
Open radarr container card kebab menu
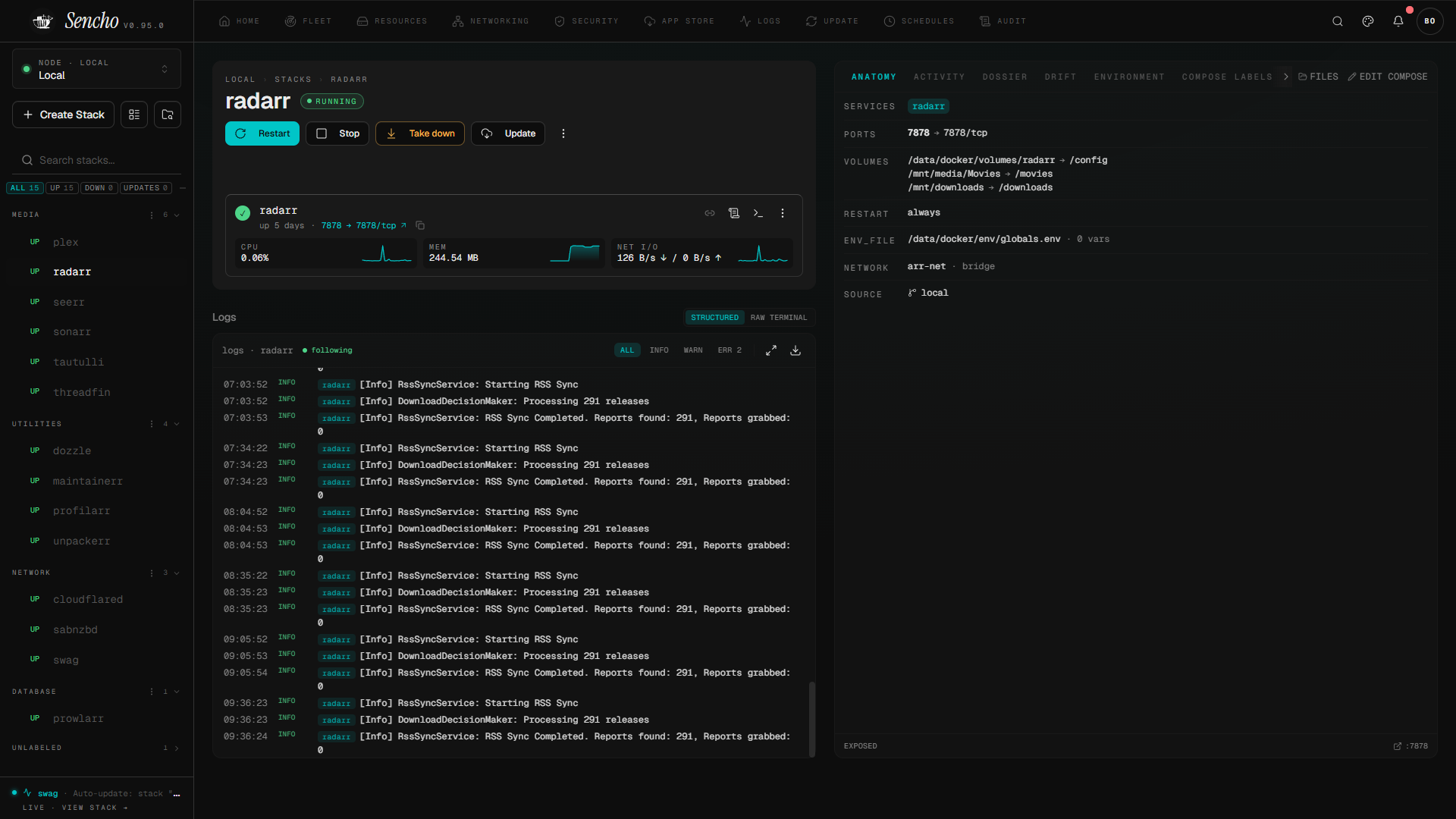pyautogui.click(x=783, y=213)
